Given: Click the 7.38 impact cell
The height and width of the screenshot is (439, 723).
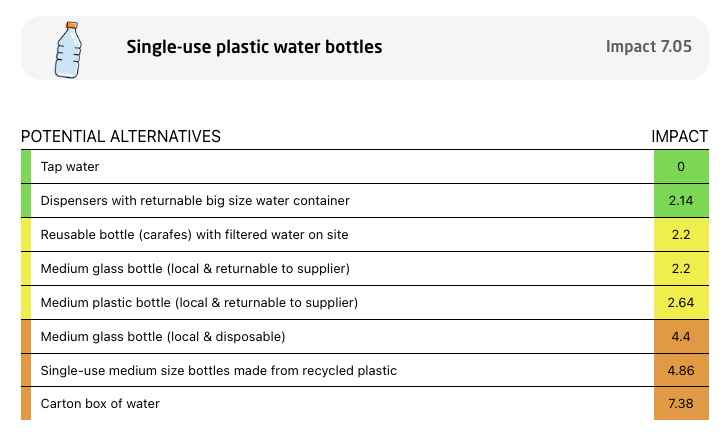Looking at the screenshot, I should [681, 403].
